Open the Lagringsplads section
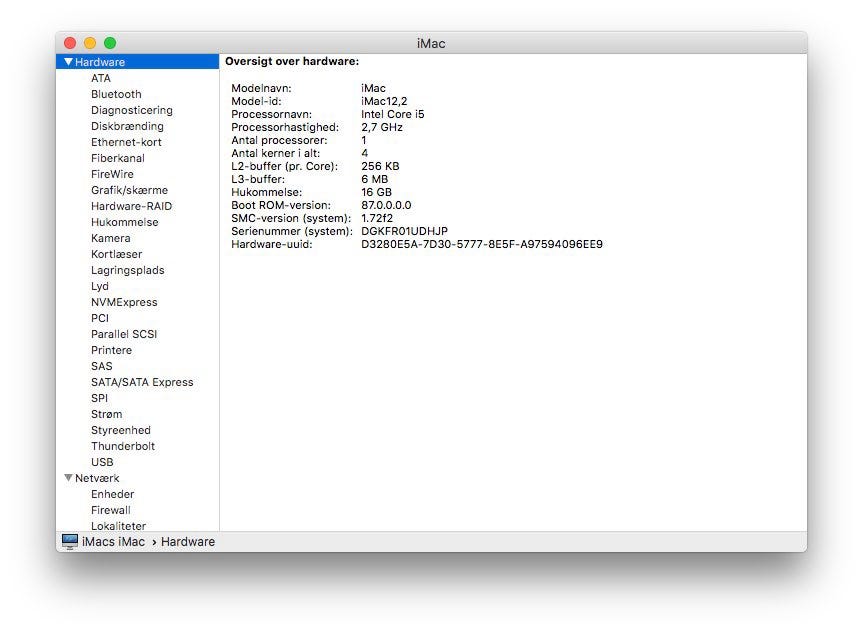This screenshot has width=863, height=632. 128,270
